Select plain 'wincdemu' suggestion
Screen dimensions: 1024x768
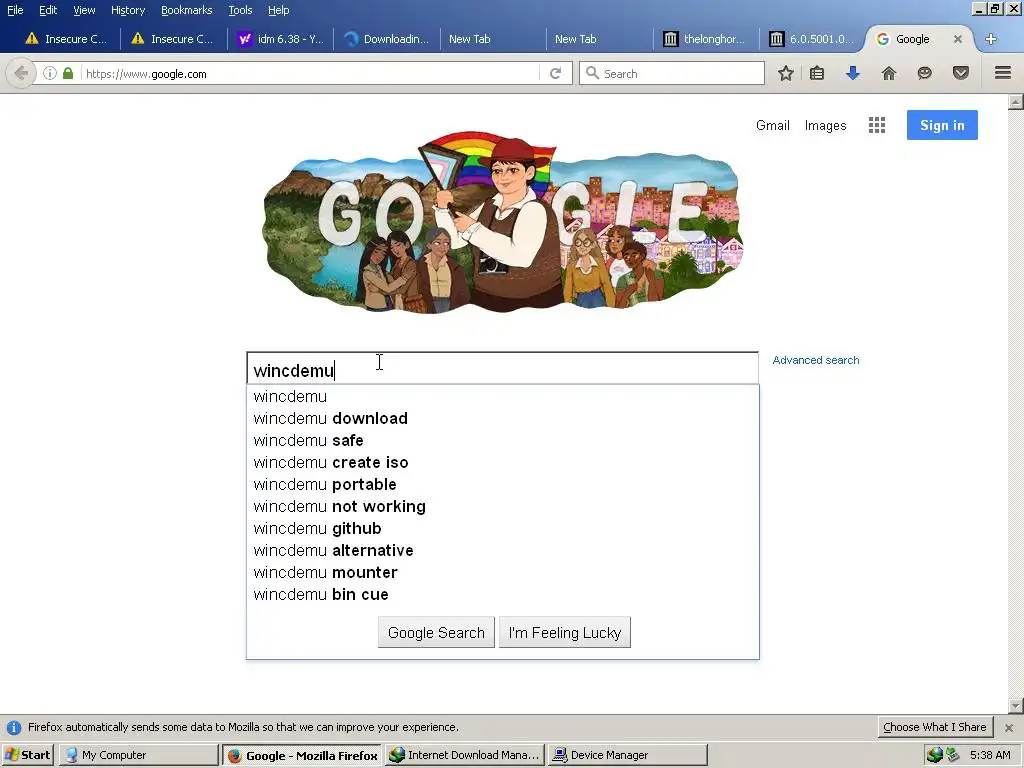click(x=503, y=396)
